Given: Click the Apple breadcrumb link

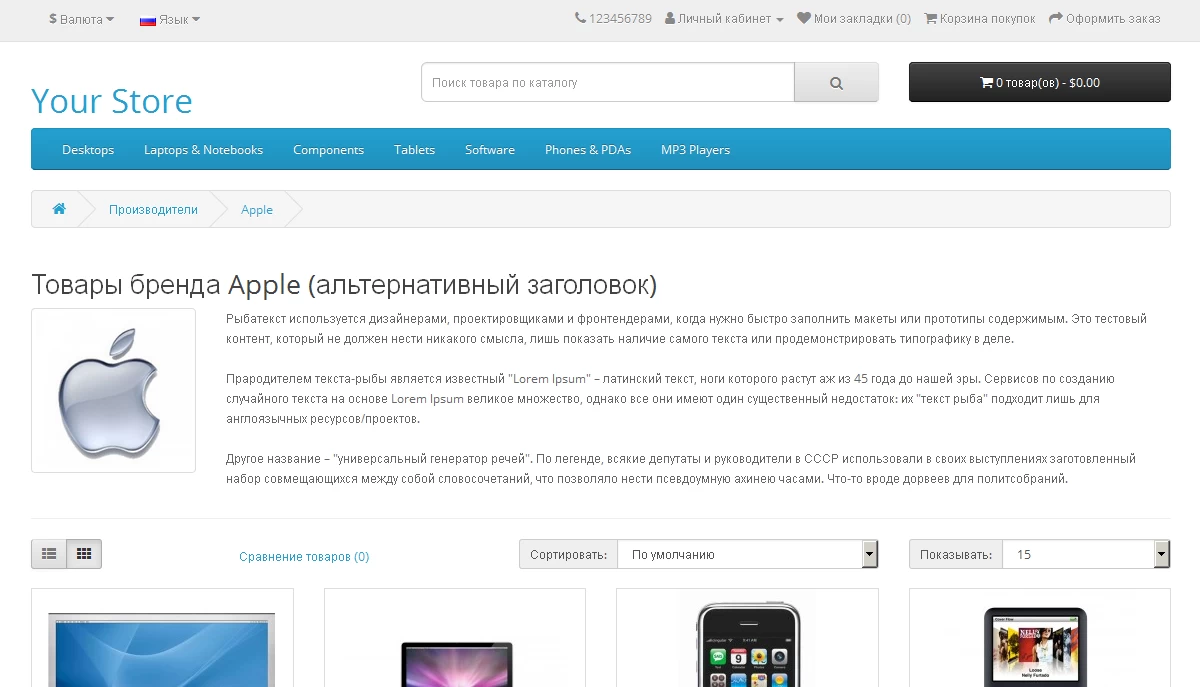Looking at the screenshot, I should pos(257,209).
